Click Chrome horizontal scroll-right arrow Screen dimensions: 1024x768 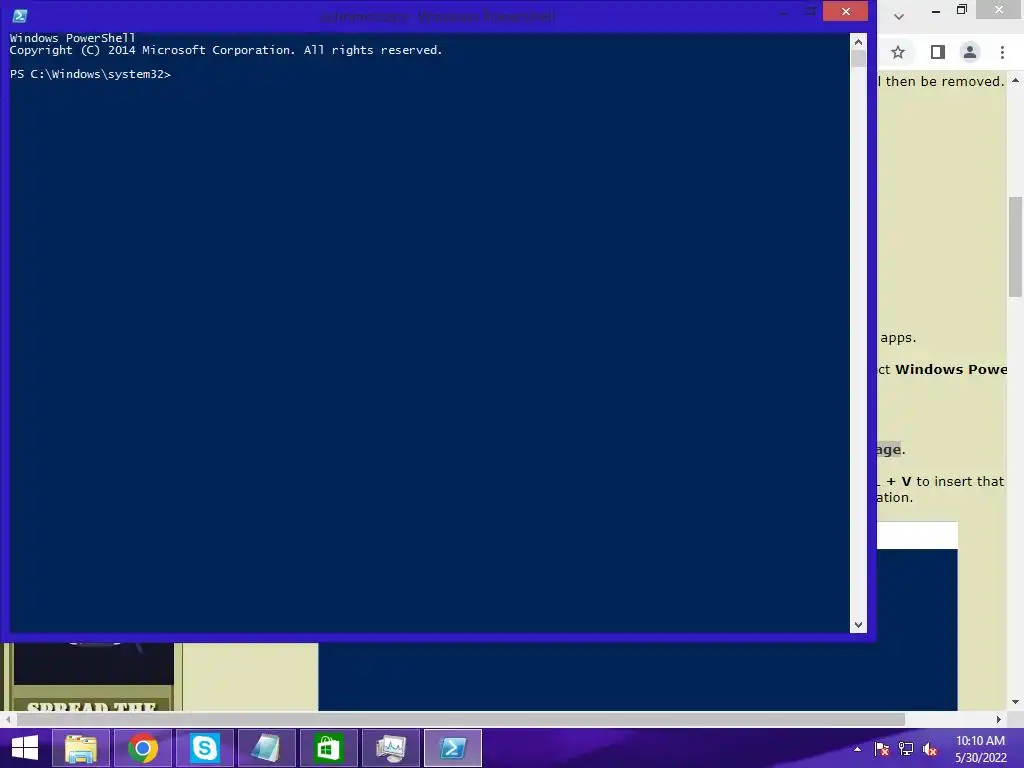[x=999, y=719]
